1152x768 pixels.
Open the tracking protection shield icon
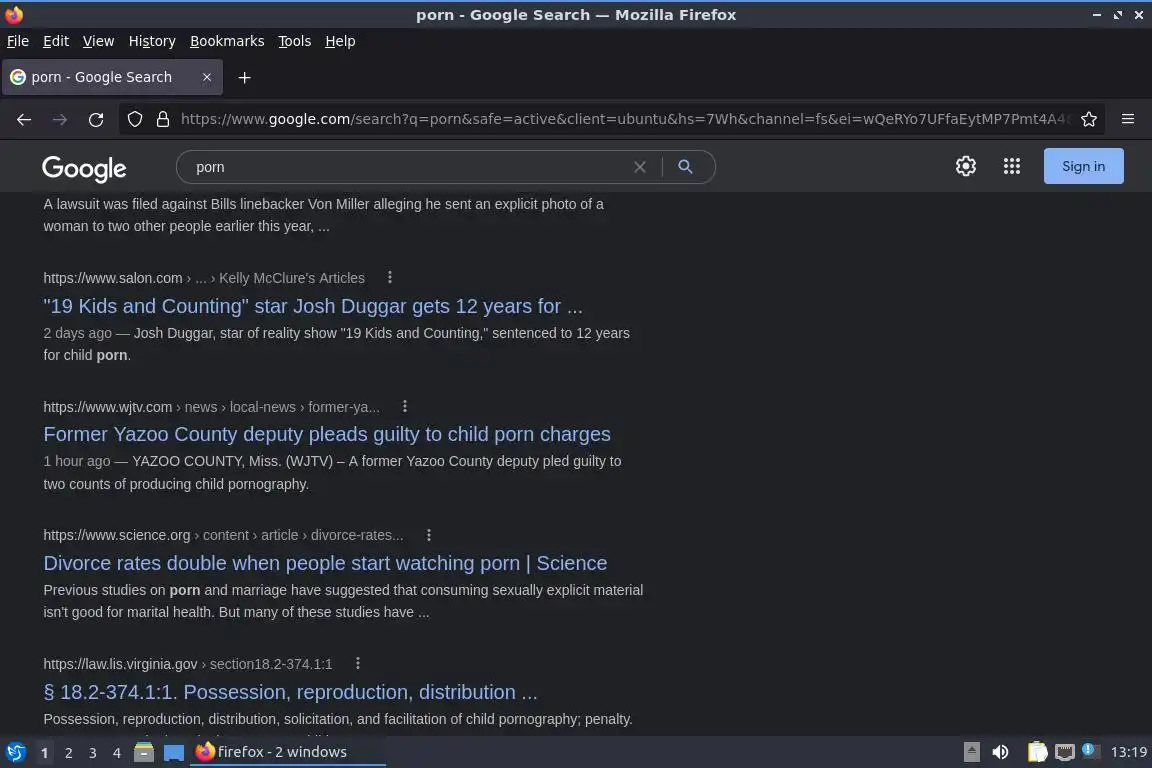[x=135, y=119]
